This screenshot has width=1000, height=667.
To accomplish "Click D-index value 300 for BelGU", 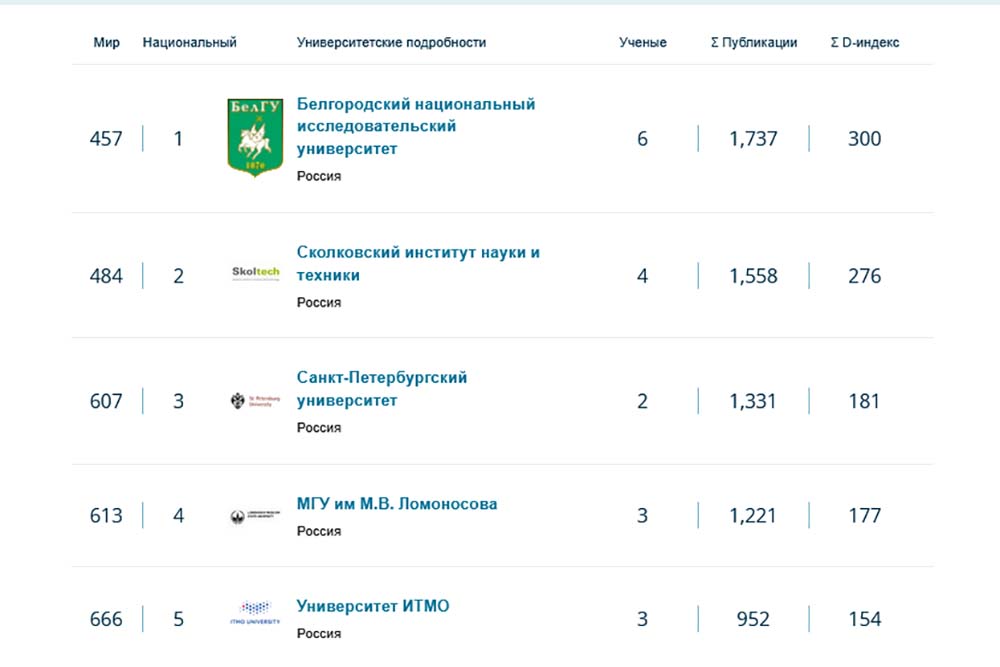I will (864, 139).
